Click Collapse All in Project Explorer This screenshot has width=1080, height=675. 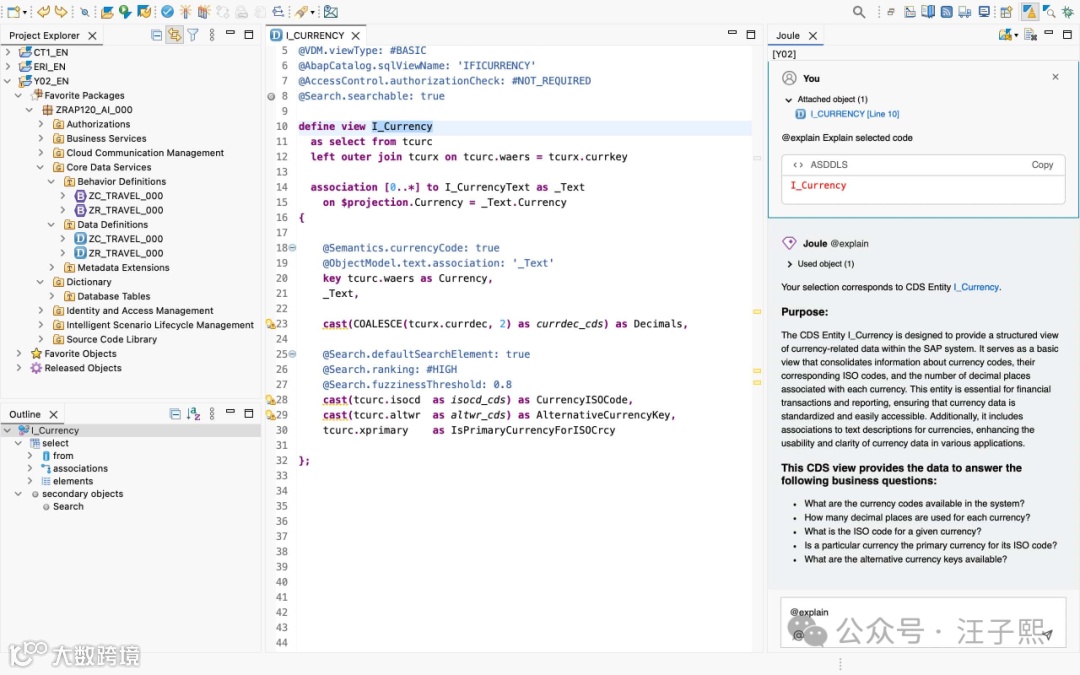click(x=156, y=35)
